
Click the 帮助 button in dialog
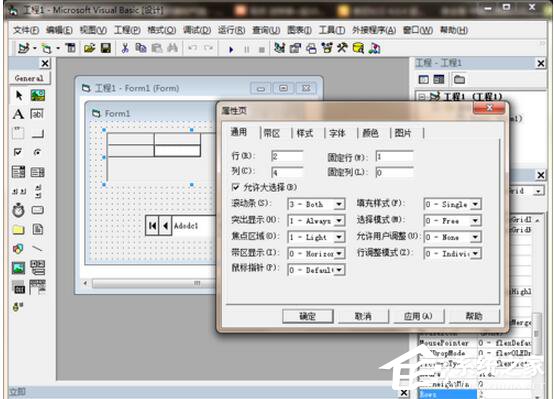474,316
